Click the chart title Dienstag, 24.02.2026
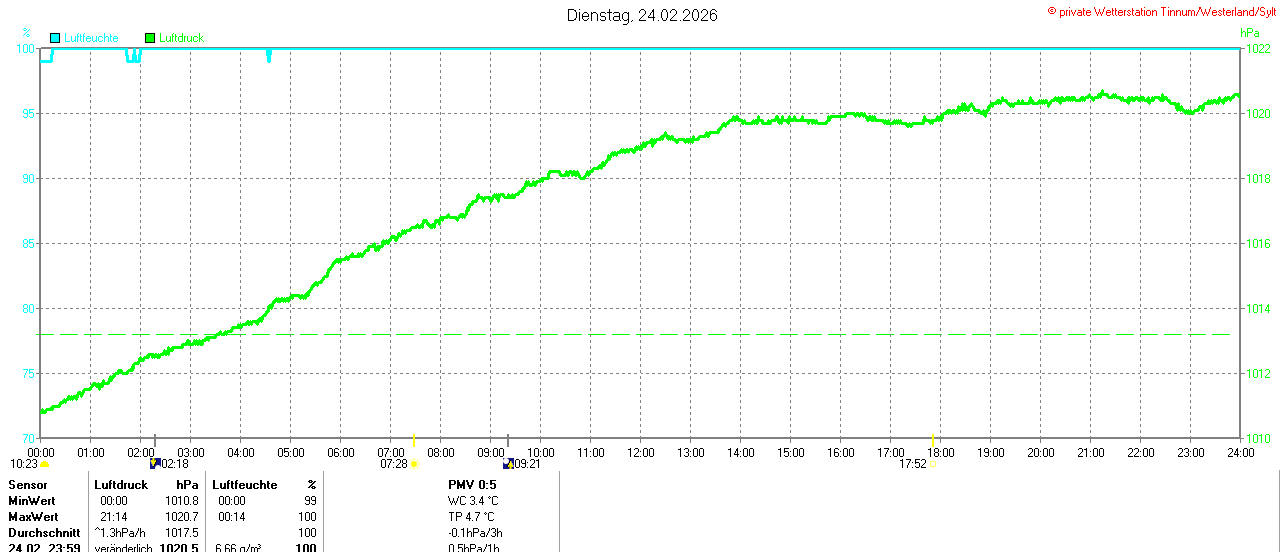The height and width of the screenshot is (552, 1280). 641,15
